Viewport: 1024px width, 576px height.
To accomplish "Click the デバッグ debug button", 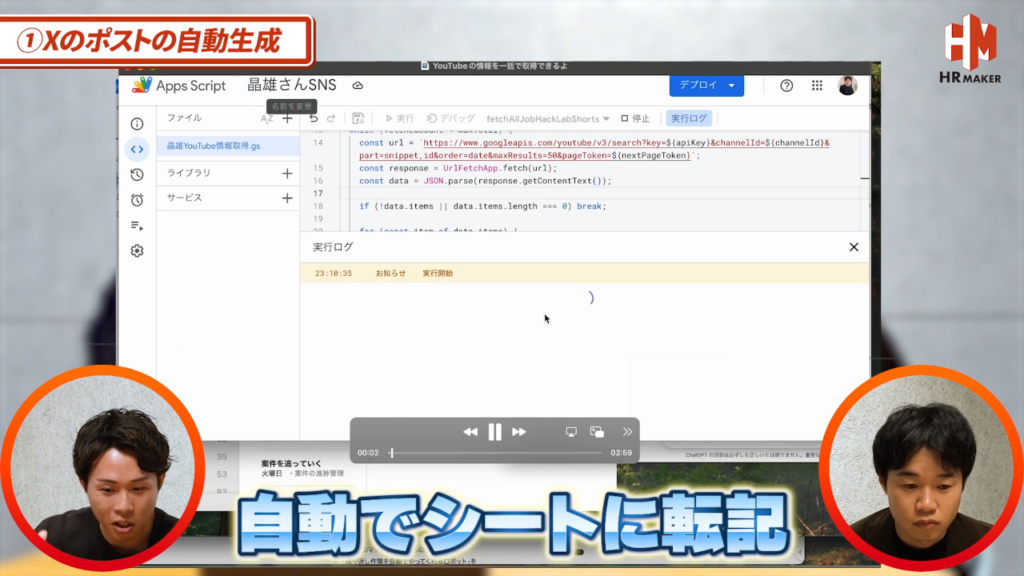I will (x=451, y=118).
